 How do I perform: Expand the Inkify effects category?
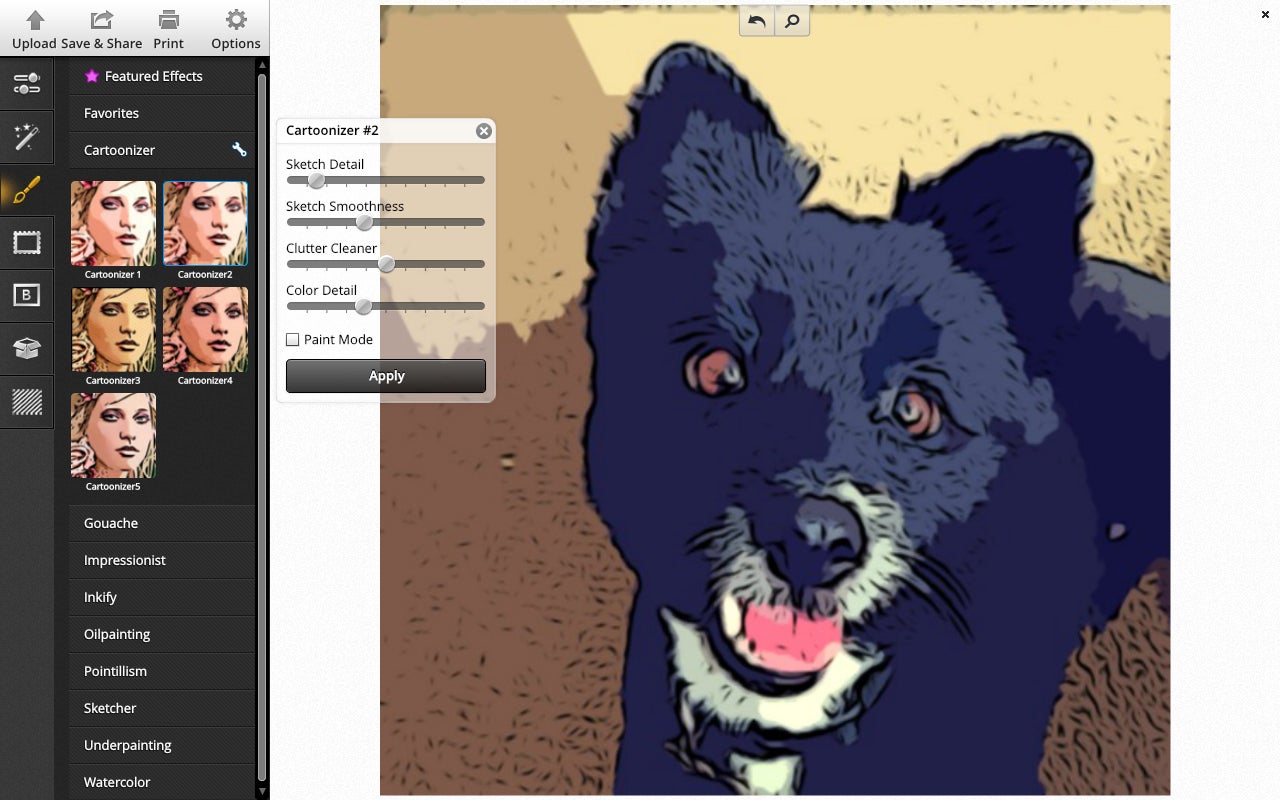coord(162,597)
